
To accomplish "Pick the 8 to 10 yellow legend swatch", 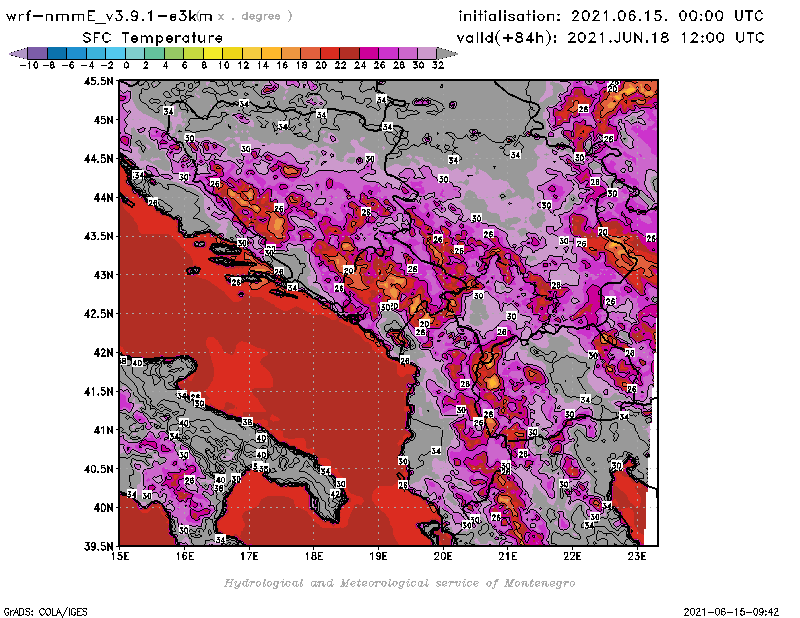I will point(213,53).
